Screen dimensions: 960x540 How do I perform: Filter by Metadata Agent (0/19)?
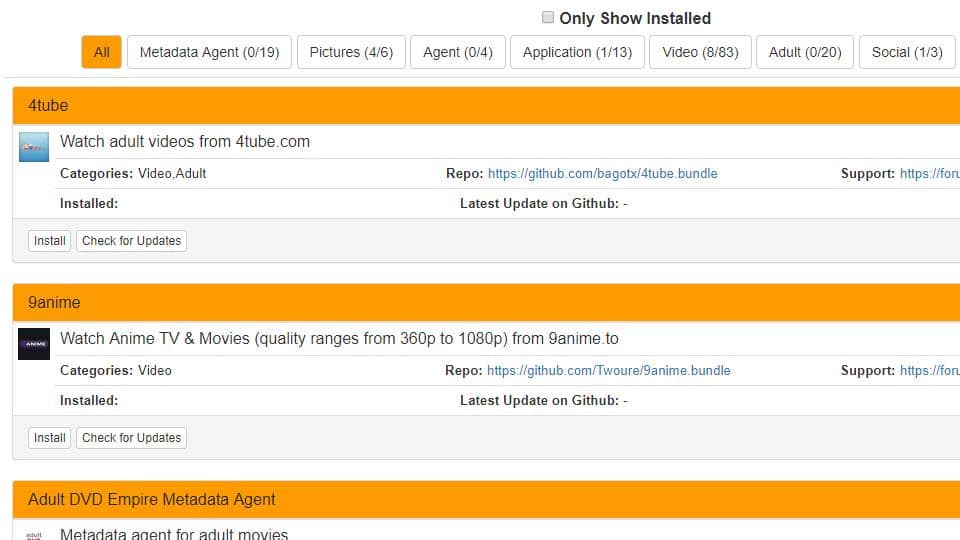tap(209, 52)
